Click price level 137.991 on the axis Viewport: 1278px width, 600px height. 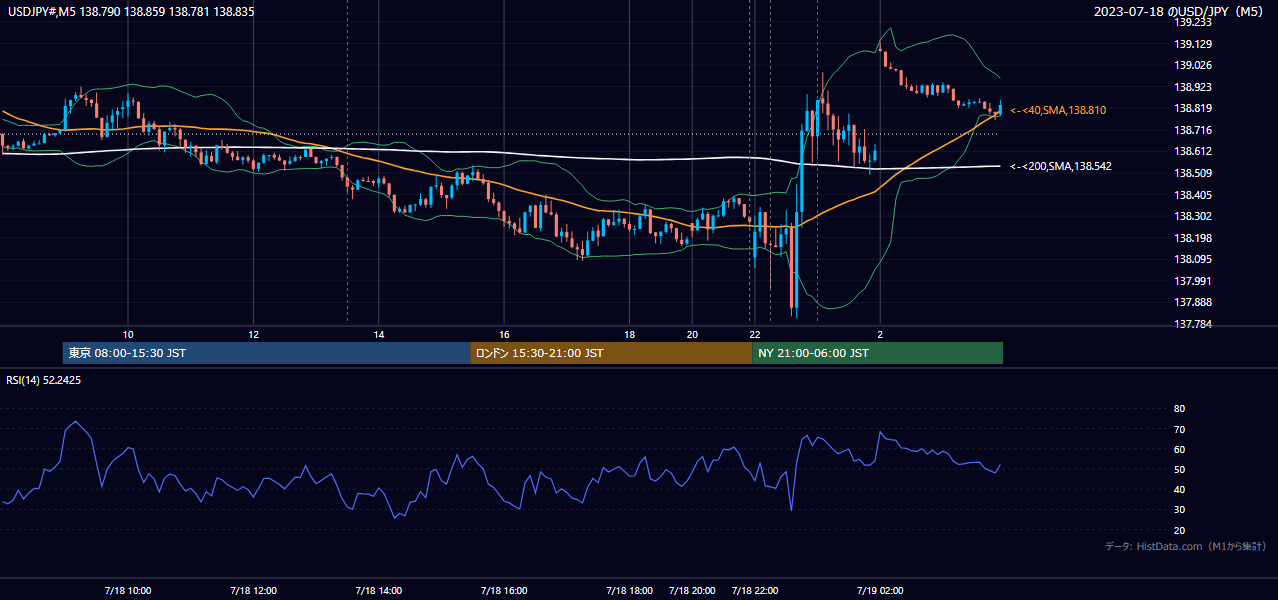tap(1194, 281)
